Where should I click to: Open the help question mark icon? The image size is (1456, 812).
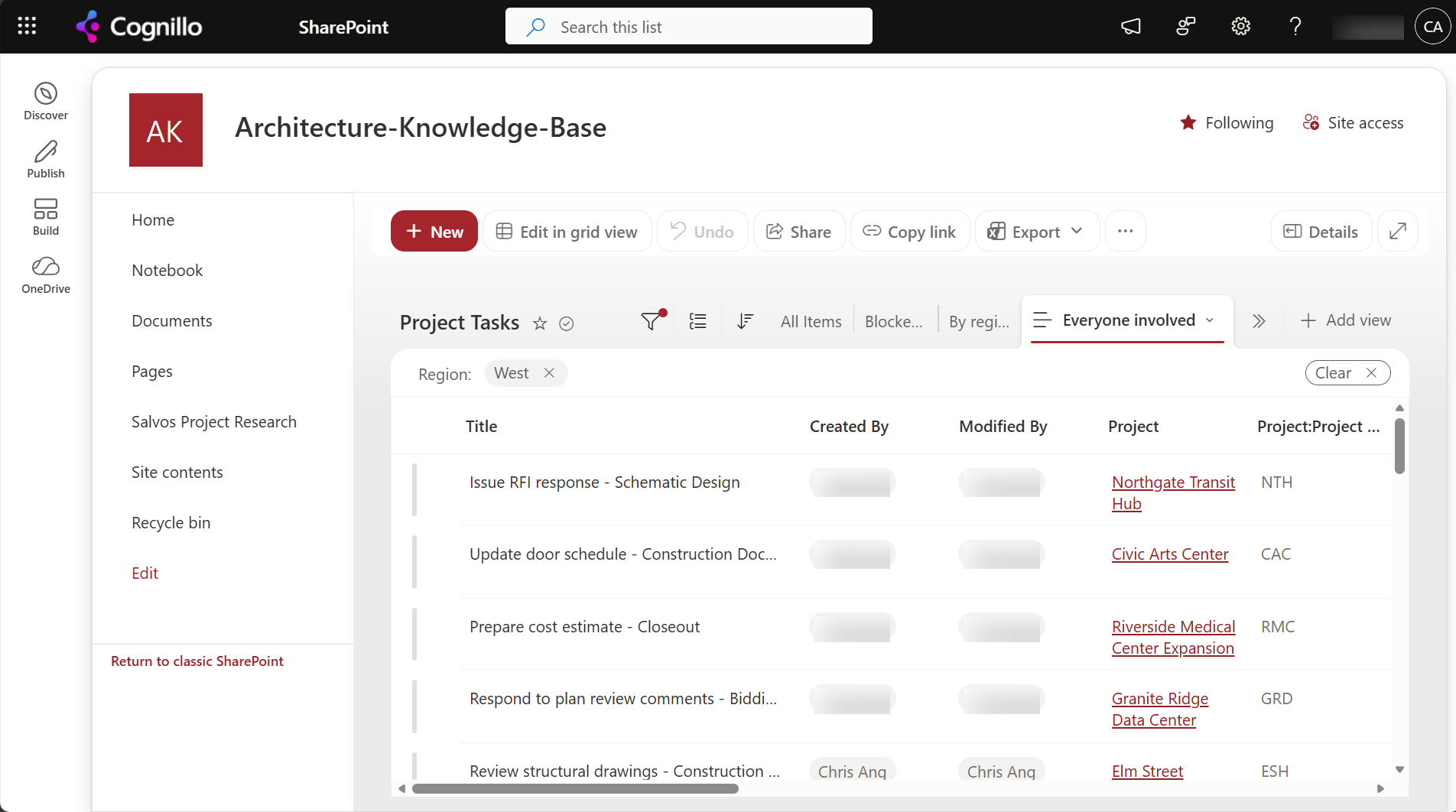(1295, 27)
